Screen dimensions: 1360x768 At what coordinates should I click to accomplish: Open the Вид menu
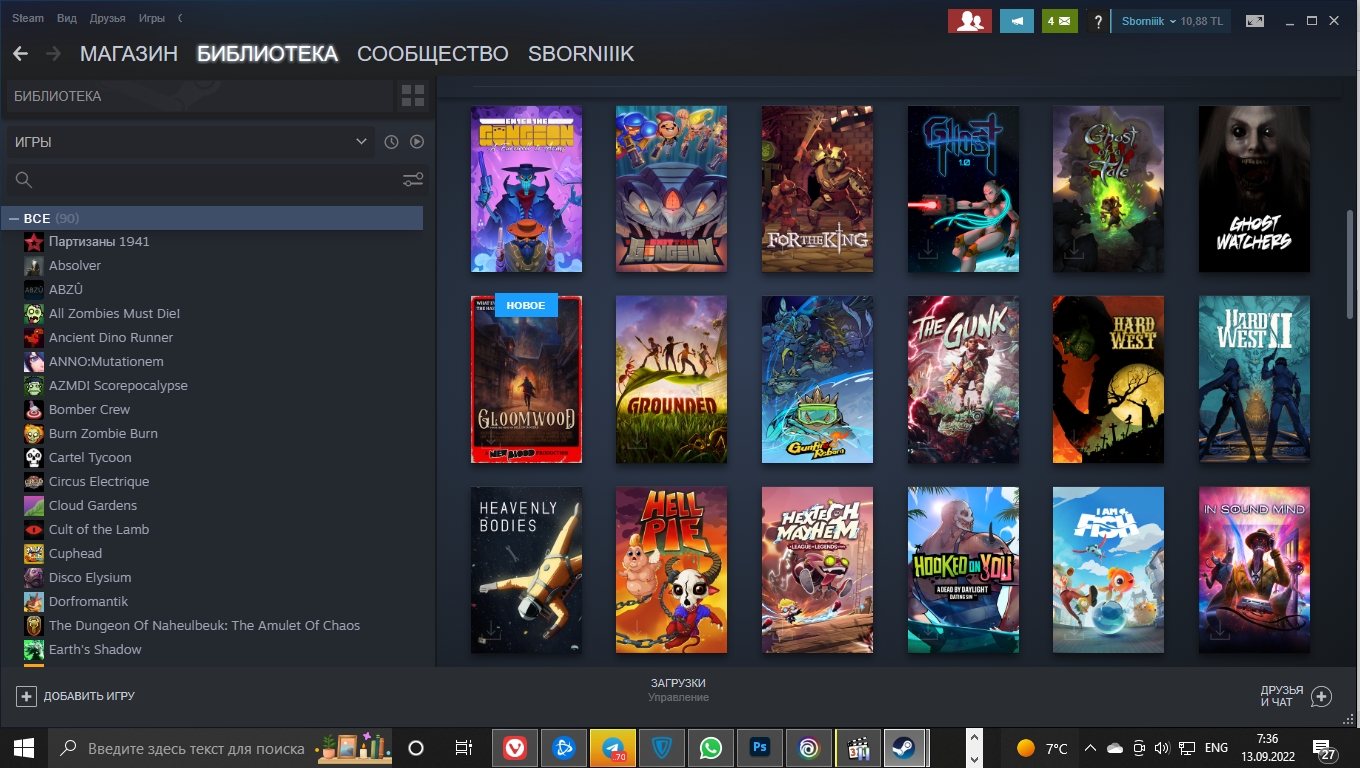[x=67, y=18]
